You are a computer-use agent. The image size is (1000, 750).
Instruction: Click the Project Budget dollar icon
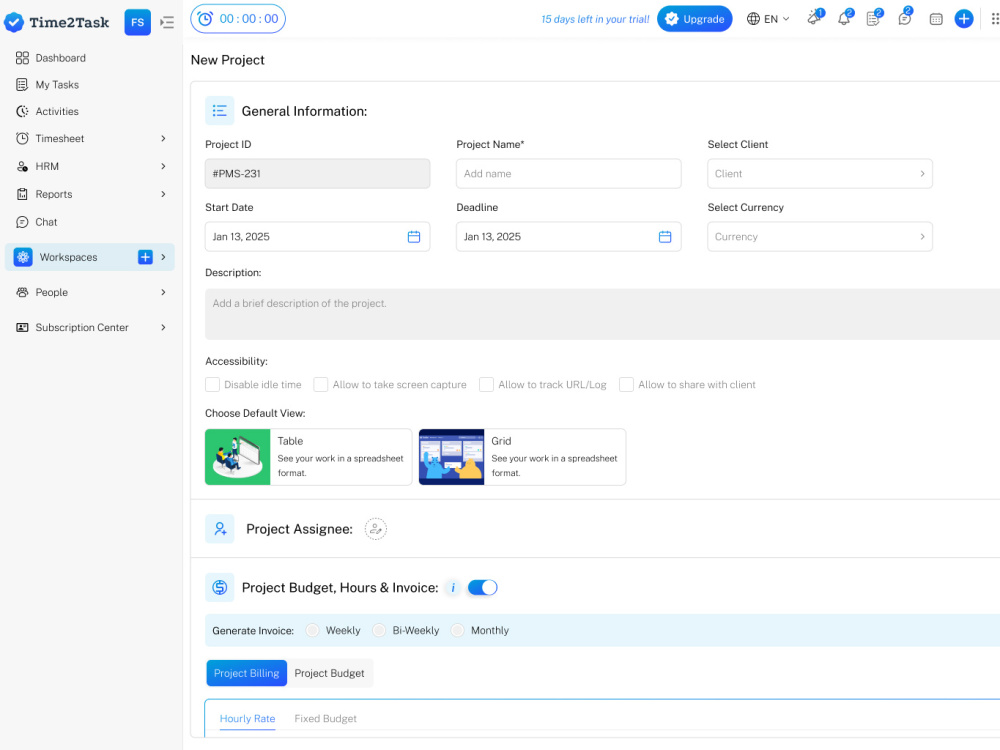point(219,587)
